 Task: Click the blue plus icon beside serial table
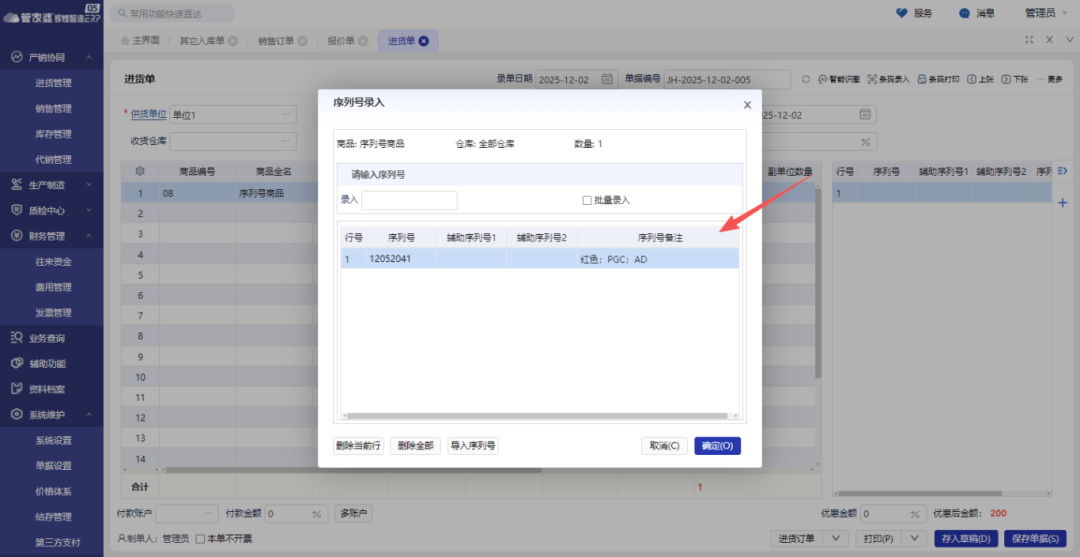pos(1062,203)
